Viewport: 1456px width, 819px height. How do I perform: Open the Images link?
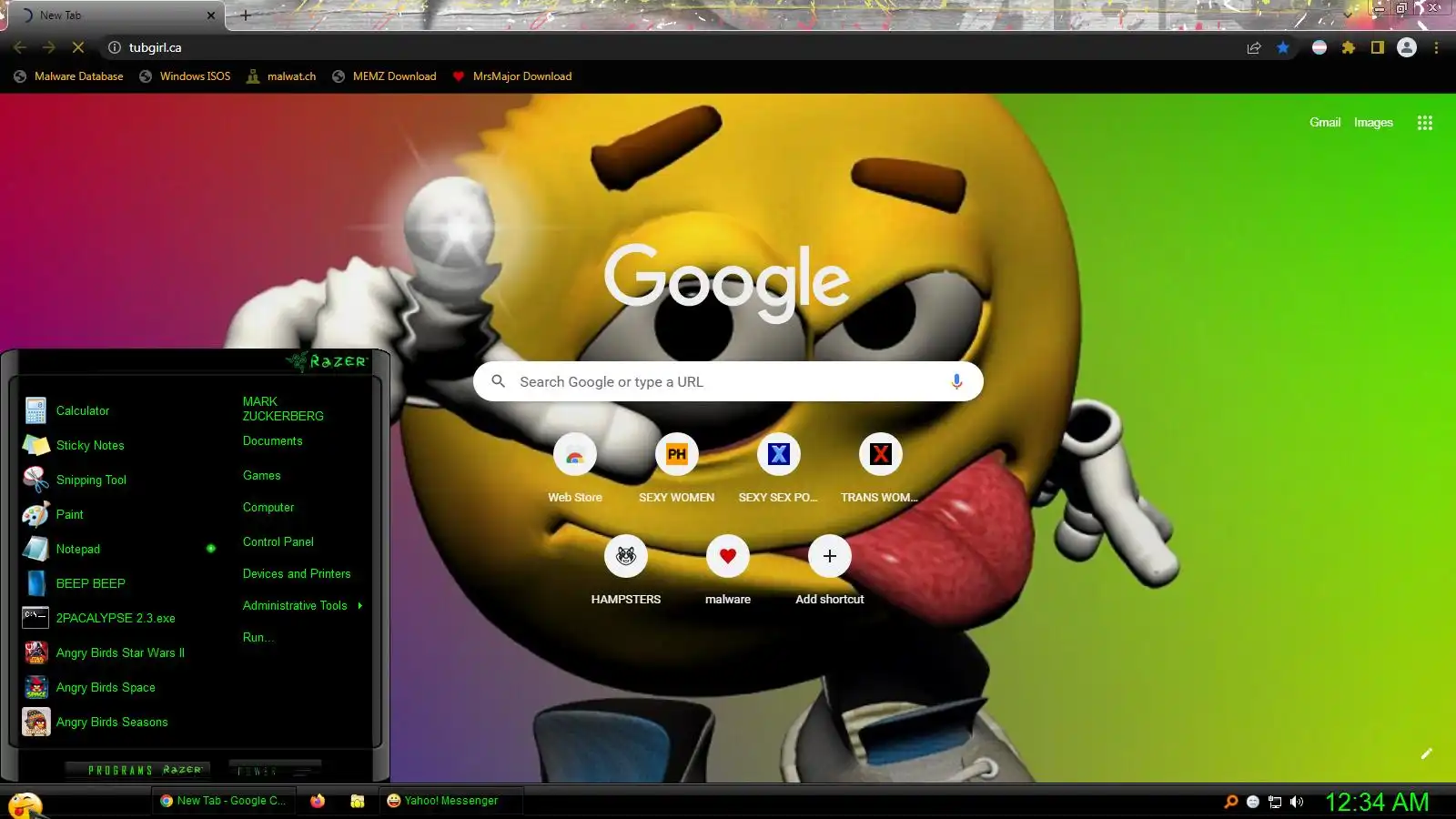(x=1373, y=123)
